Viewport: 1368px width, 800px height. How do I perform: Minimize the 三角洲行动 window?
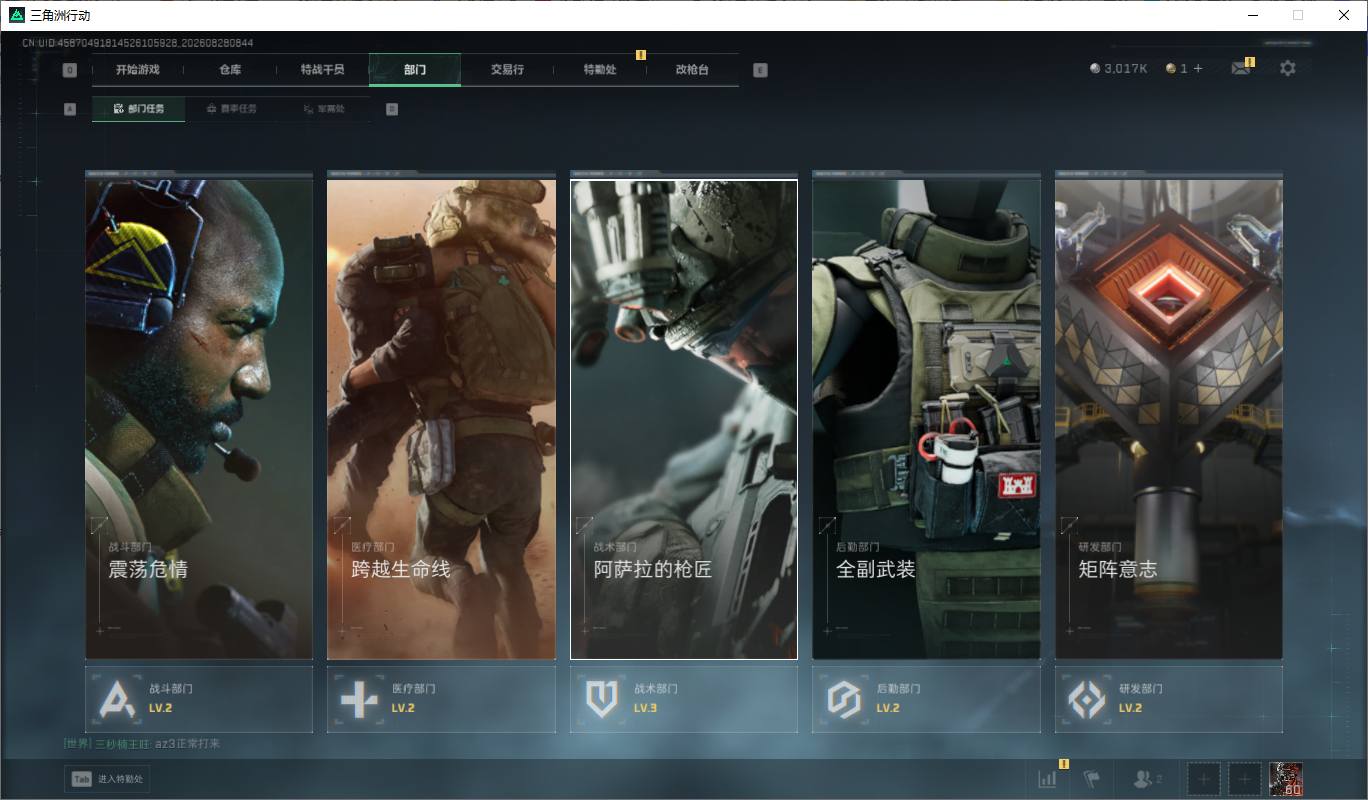coord(1253,15)
